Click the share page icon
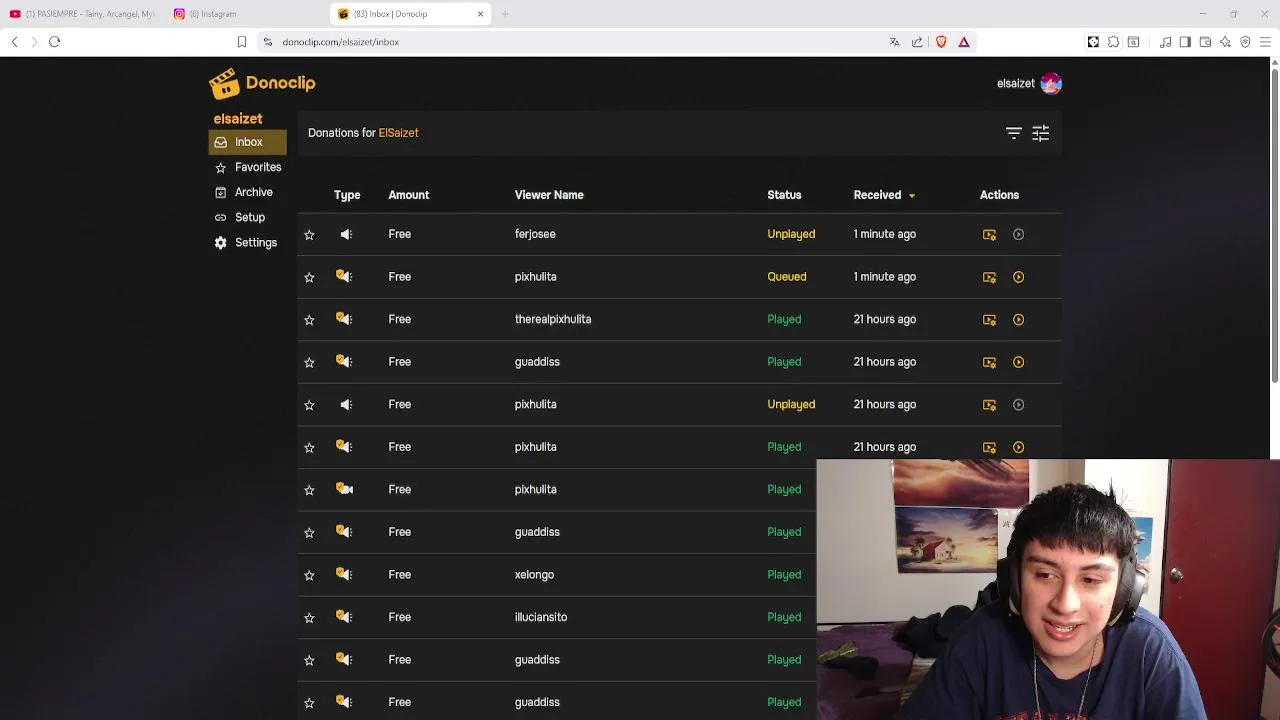 pyautogui.click(x=917, y=42)
